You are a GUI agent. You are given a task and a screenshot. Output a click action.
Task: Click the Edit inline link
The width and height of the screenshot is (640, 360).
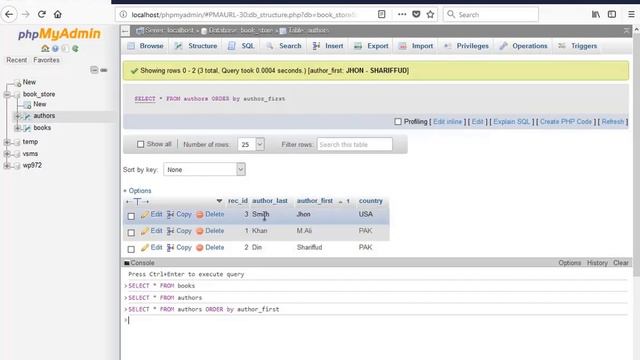click(447, 122)
